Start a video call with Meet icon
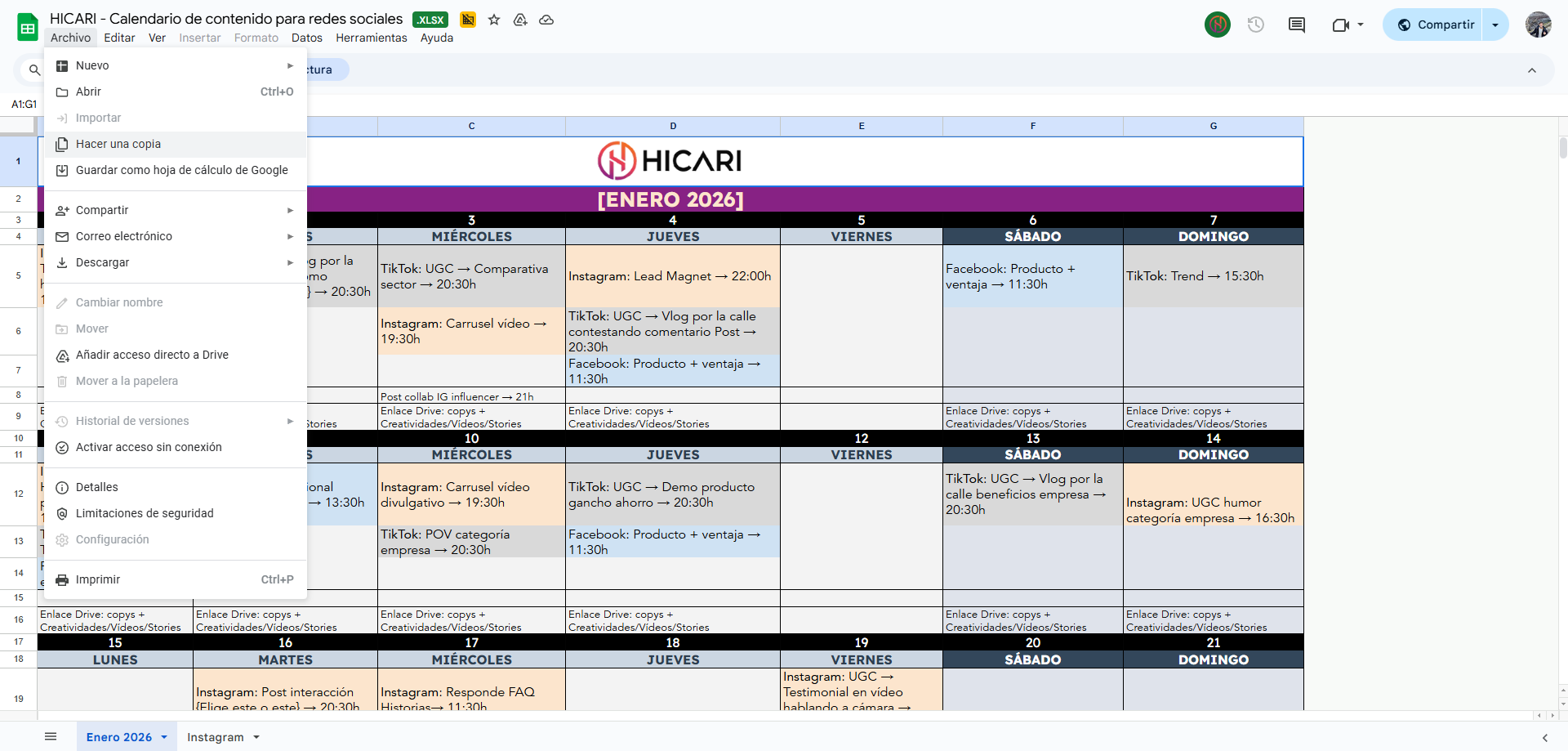Viewport: 1568px width, 751px height. [1341, 25]
